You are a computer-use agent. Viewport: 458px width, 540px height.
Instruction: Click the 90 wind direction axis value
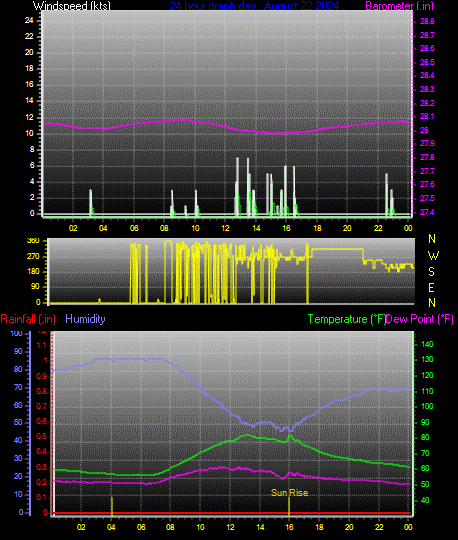[35, 287]
